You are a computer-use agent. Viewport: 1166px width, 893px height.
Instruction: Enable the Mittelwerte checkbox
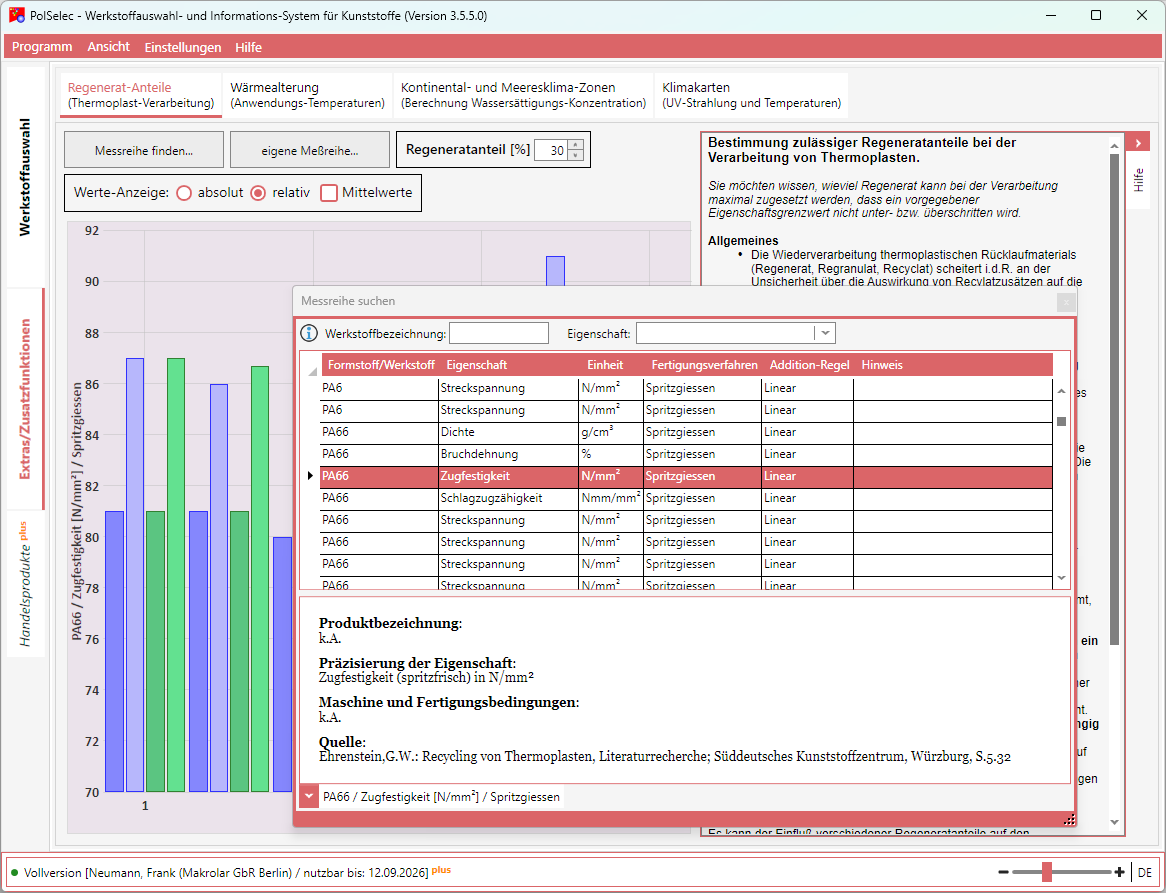pos(329,193)
